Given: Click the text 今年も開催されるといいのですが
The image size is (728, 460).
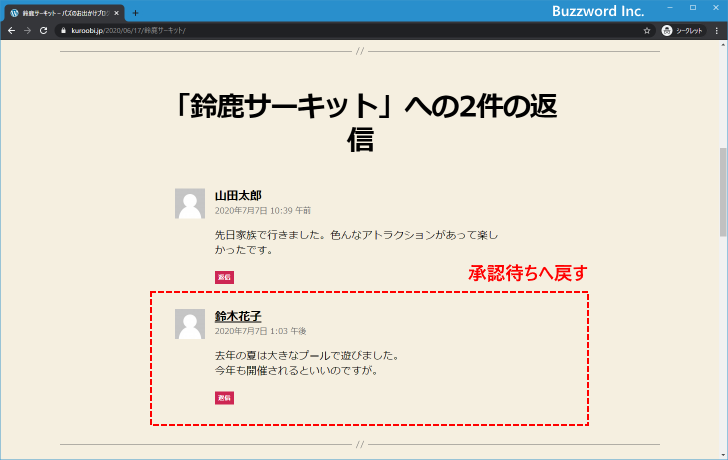Looking at the screenshot, I should (296, 370).
